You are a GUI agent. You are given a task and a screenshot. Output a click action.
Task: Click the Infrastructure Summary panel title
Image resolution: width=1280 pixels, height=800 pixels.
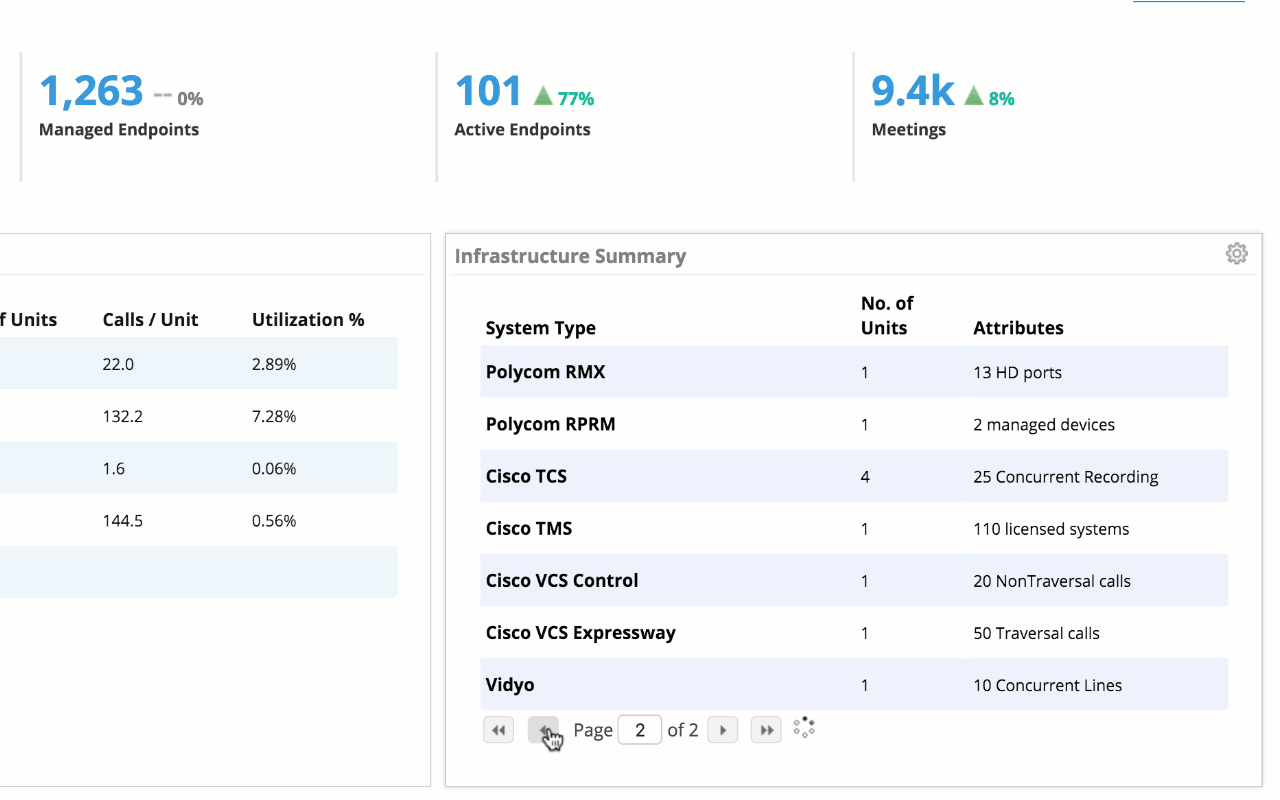(570, 256)
